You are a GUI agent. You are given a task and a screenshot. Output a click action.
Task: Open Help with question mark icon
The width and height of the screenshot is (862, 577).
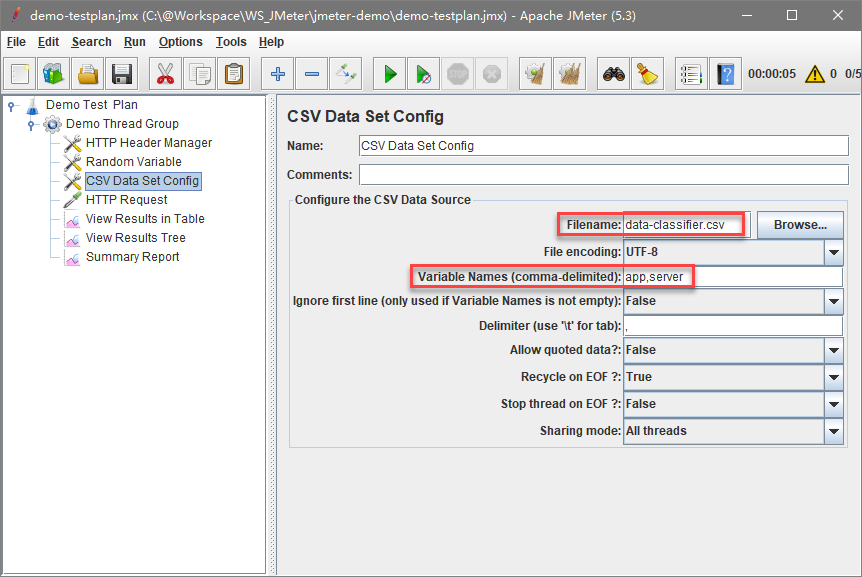pyautogui.click(x=726, y=74)
